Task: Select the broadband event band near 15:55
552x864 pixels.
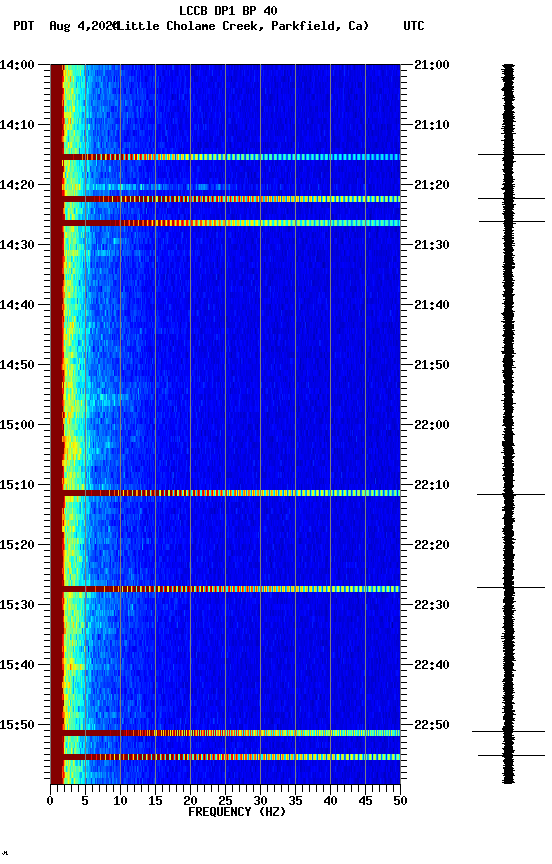Action: (x=225, y=757)
